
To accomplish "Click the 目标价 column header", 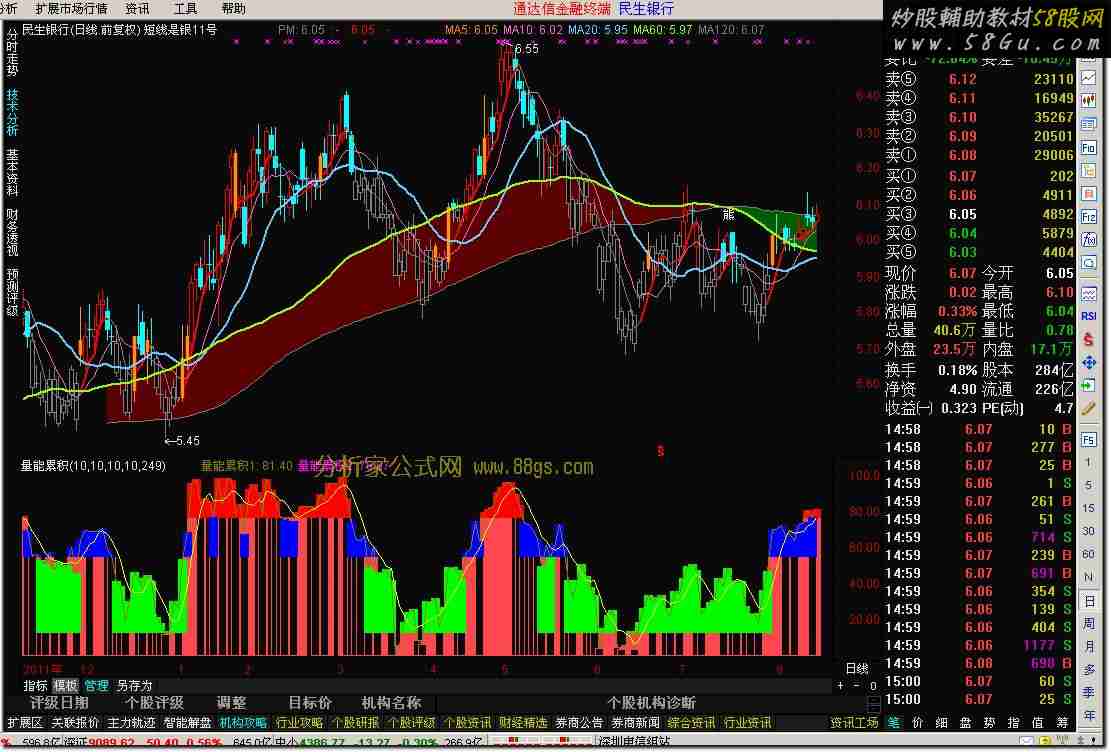I will tap(310, 703).
